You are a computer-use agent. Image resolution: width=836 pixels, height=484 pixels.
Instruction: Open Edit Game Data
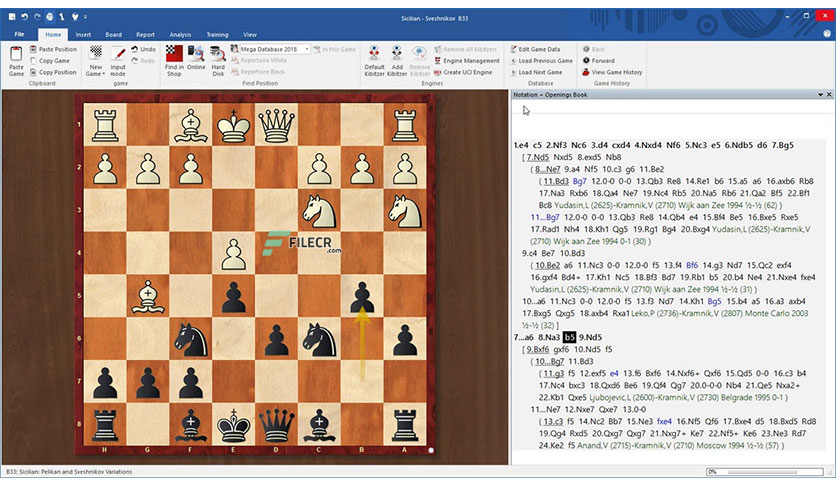(535, 49)
